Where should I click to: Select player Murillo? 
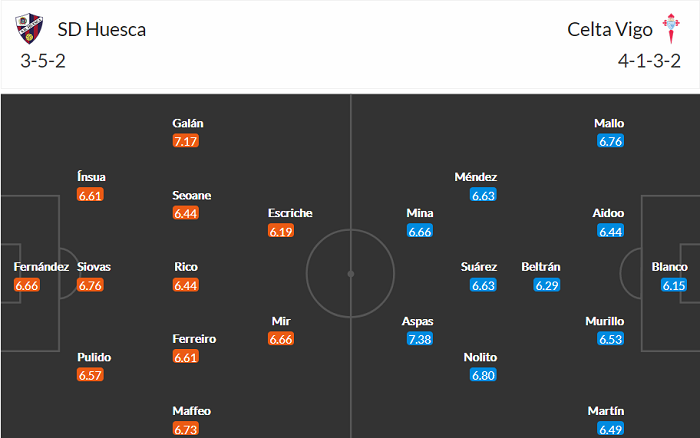[x=606, y=321]
